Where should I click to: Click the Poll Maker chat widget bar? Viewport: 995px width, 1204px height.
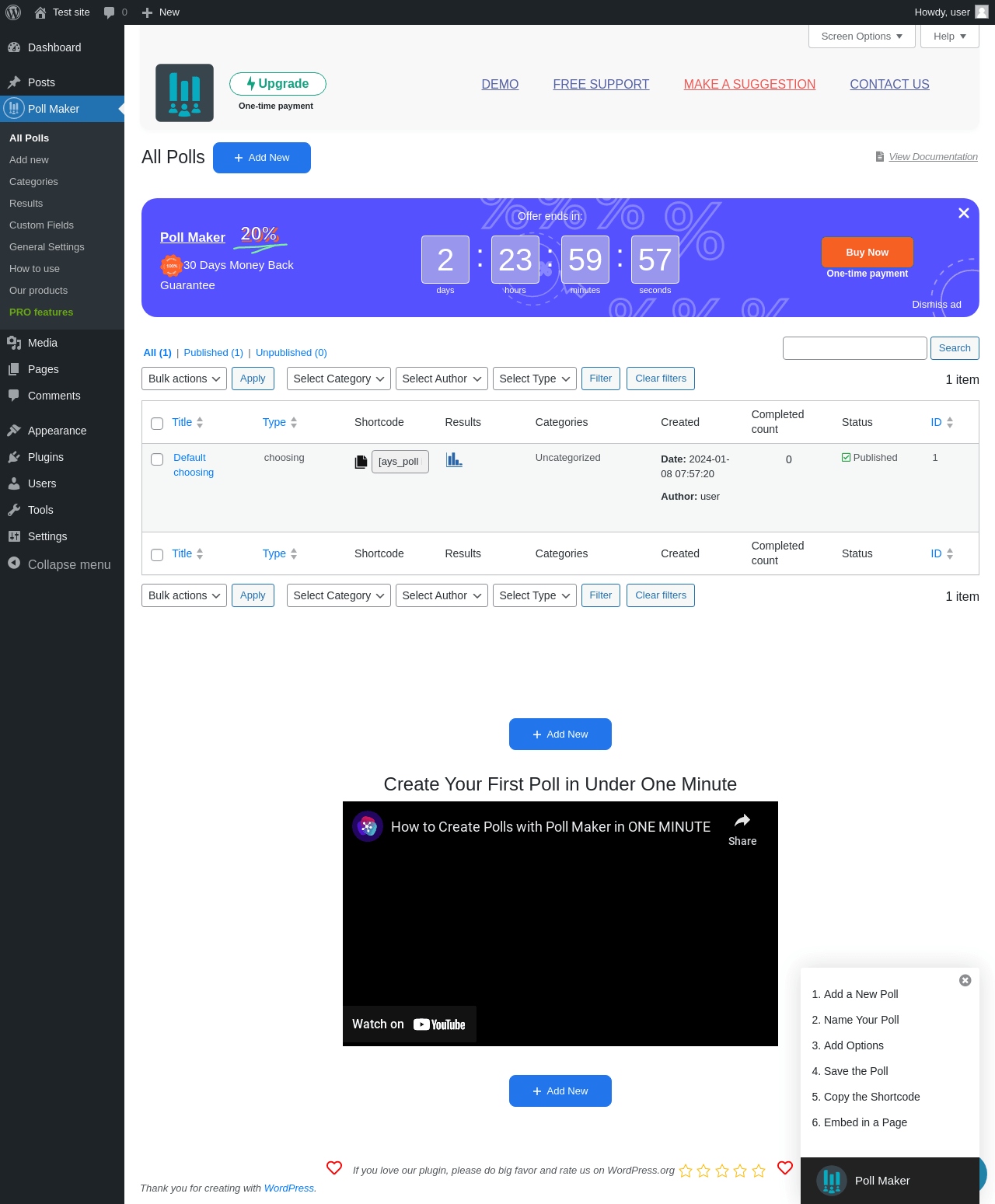click(x=890, y=1181)
